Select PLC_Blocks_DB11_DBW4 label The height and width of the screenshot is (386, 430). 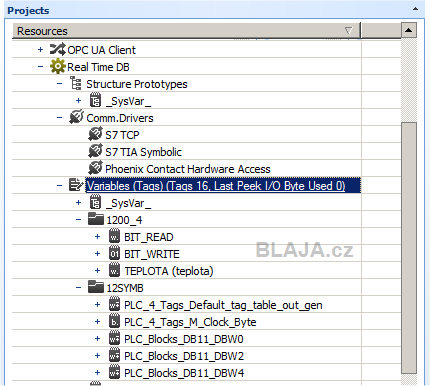[x=184, y=373]
